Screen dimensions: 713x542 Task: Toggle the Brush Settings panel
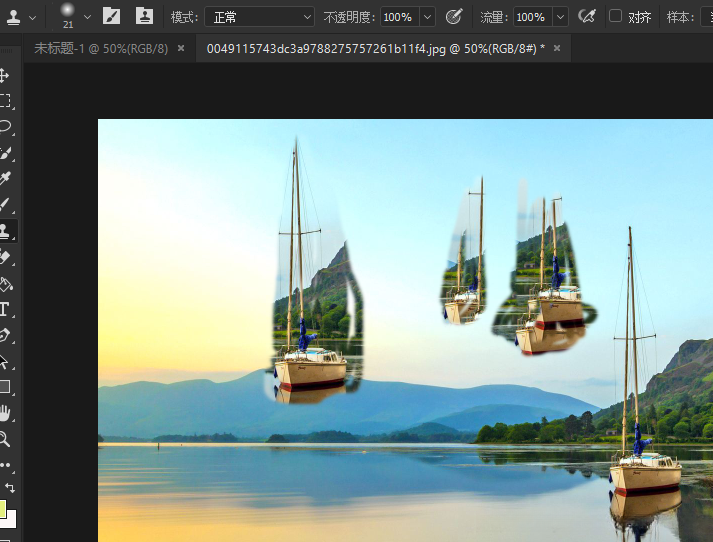tap(111, 16)
